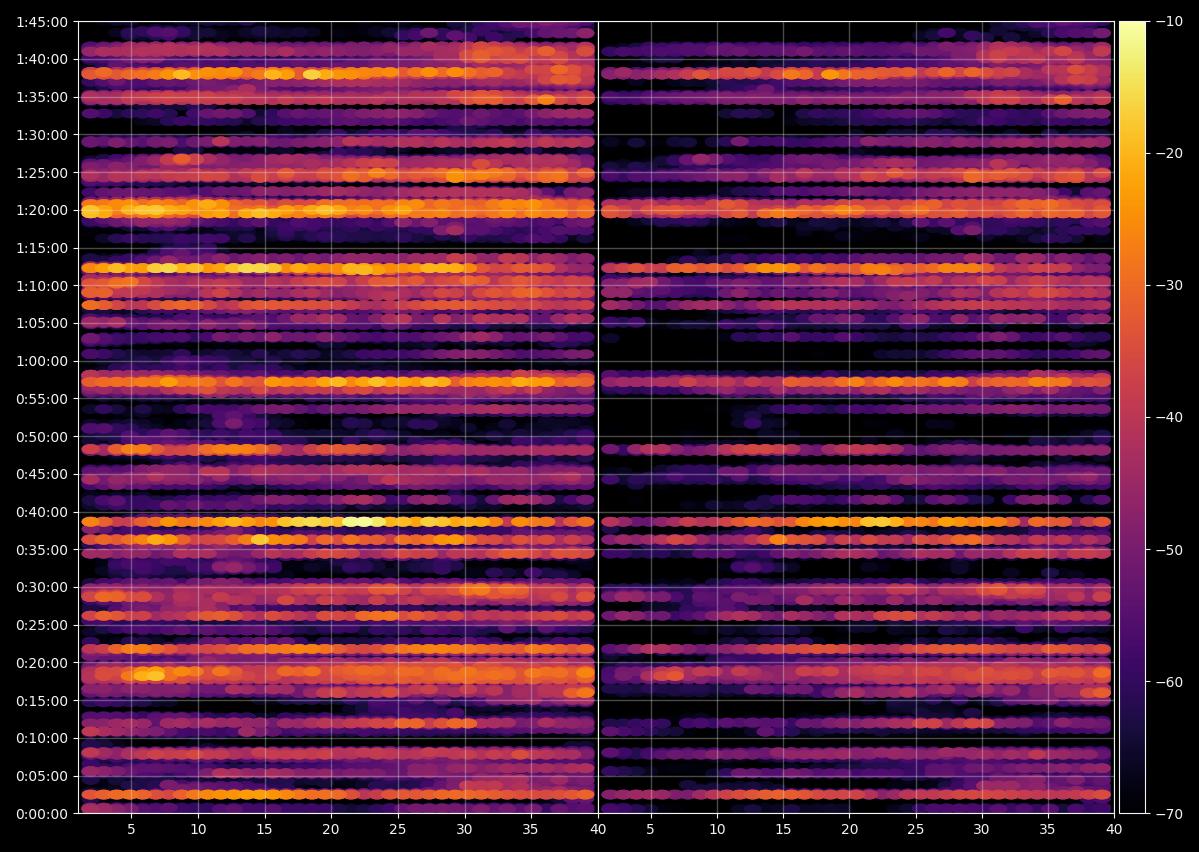Image resolution: width=1199 pixels, height=852 pixels.
Task: Click the 1:20:00 y-axis tick label
Action: 42,210
